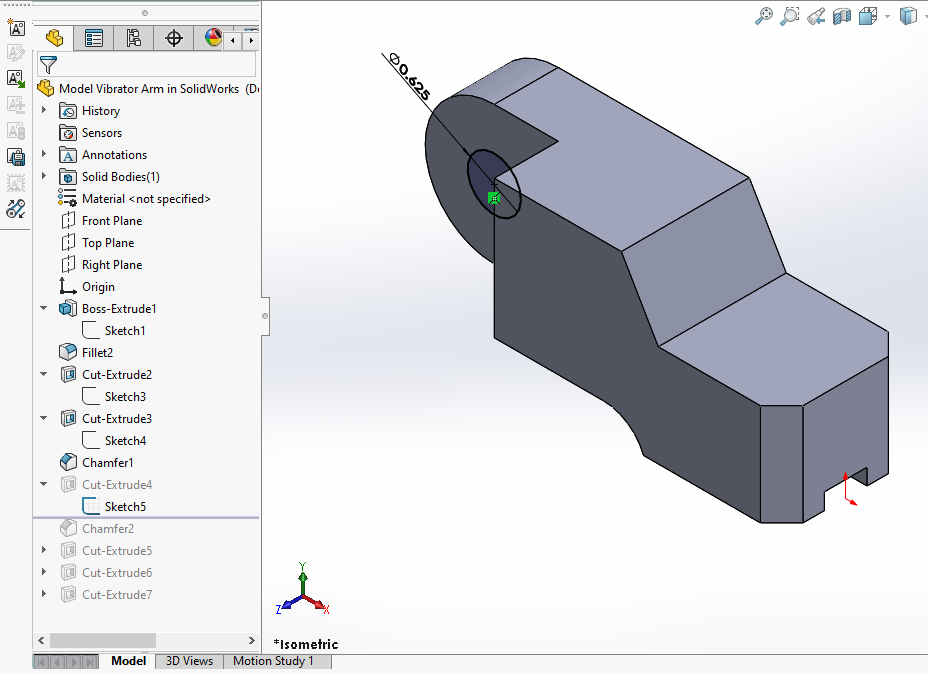The width and height of the screenshot is (928, 674).
Task: Open the DisplayManager color ball tab
Action: 213,39
